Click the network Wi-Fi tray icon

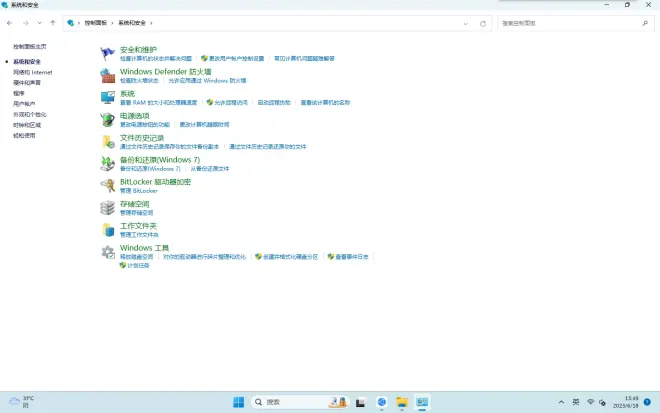tap(591, 402)
